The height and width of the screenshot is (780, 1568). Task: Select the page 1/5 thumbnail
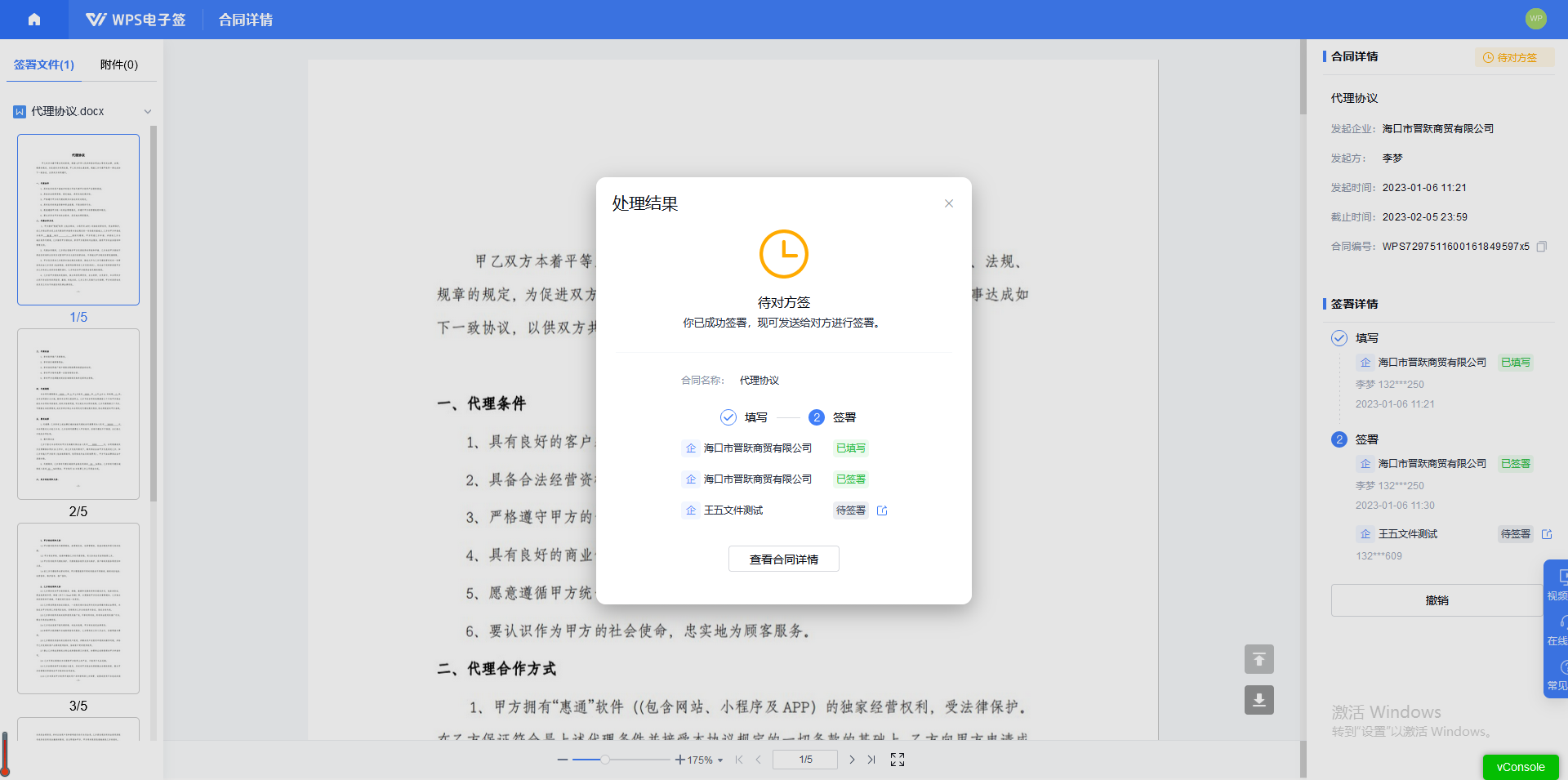(x=78, y=220)
